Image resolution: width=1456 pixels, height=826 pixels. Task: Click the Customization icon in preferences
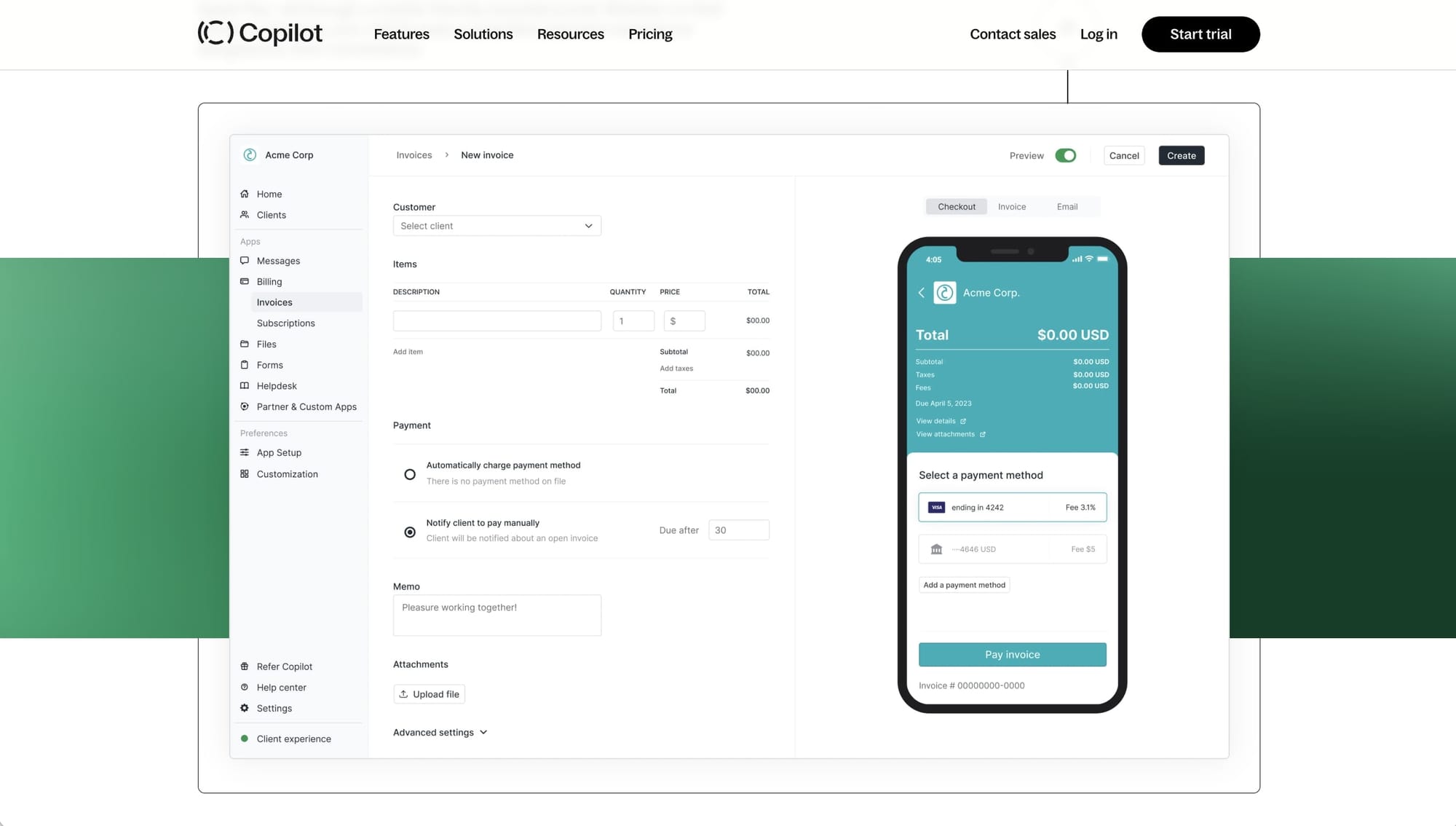tap(245, 474)
